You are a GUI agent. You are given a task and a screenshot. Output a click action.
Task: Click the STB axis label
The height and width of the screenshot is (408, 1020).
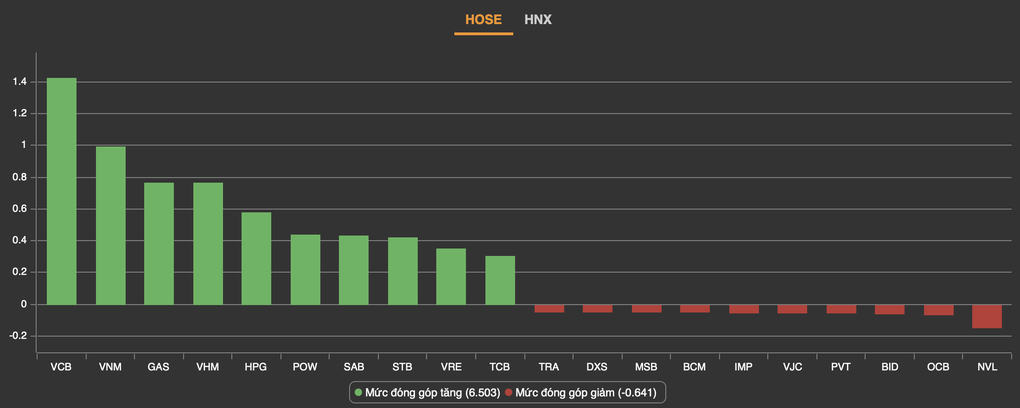click(x=402, y=367)
